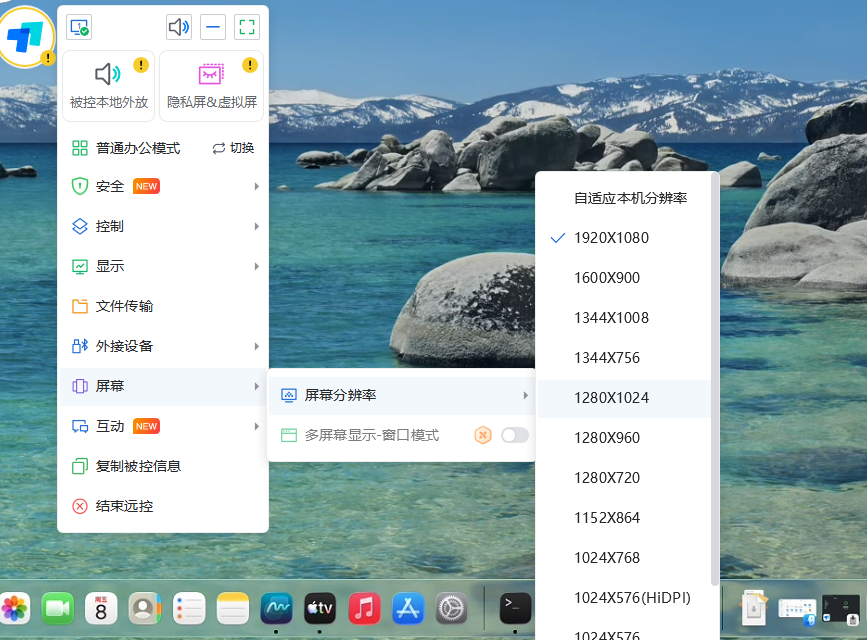The width and height of the screenshot is (867, 640).
Task: Open System Settings from the dock
Action: coord(452,608)
